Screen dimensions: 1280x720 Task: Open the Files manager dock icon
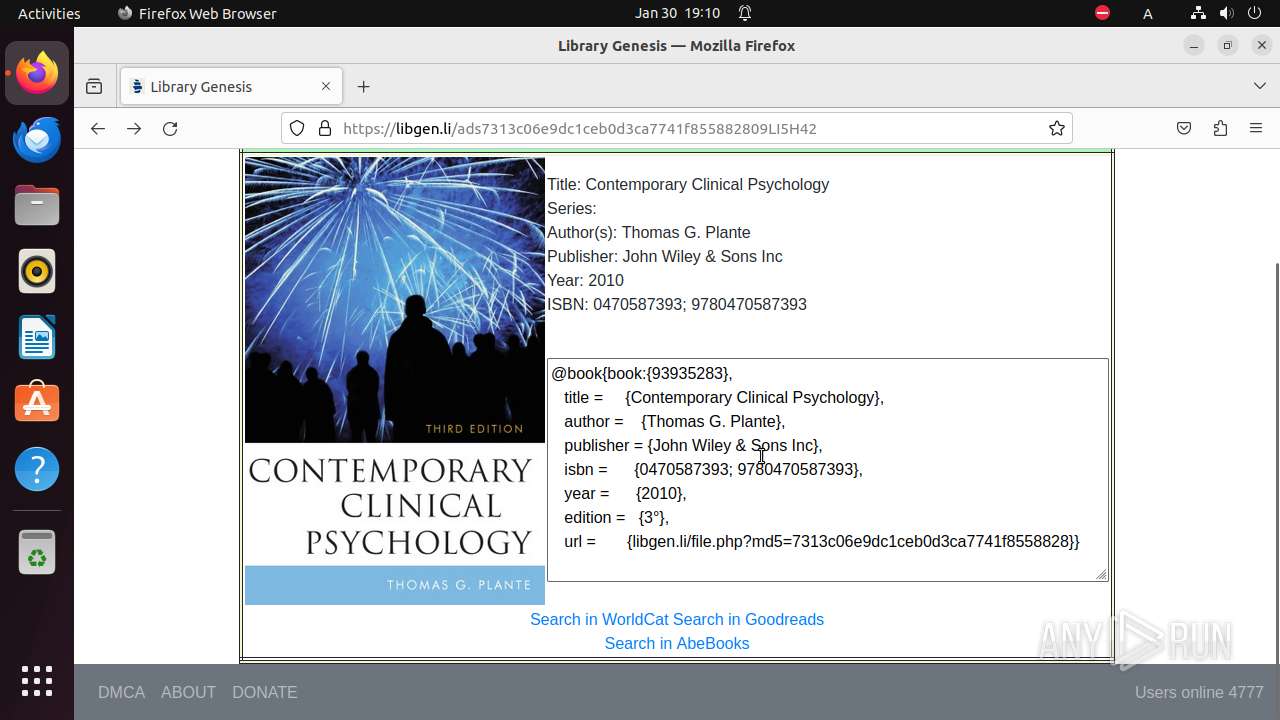tap(37, 205)
